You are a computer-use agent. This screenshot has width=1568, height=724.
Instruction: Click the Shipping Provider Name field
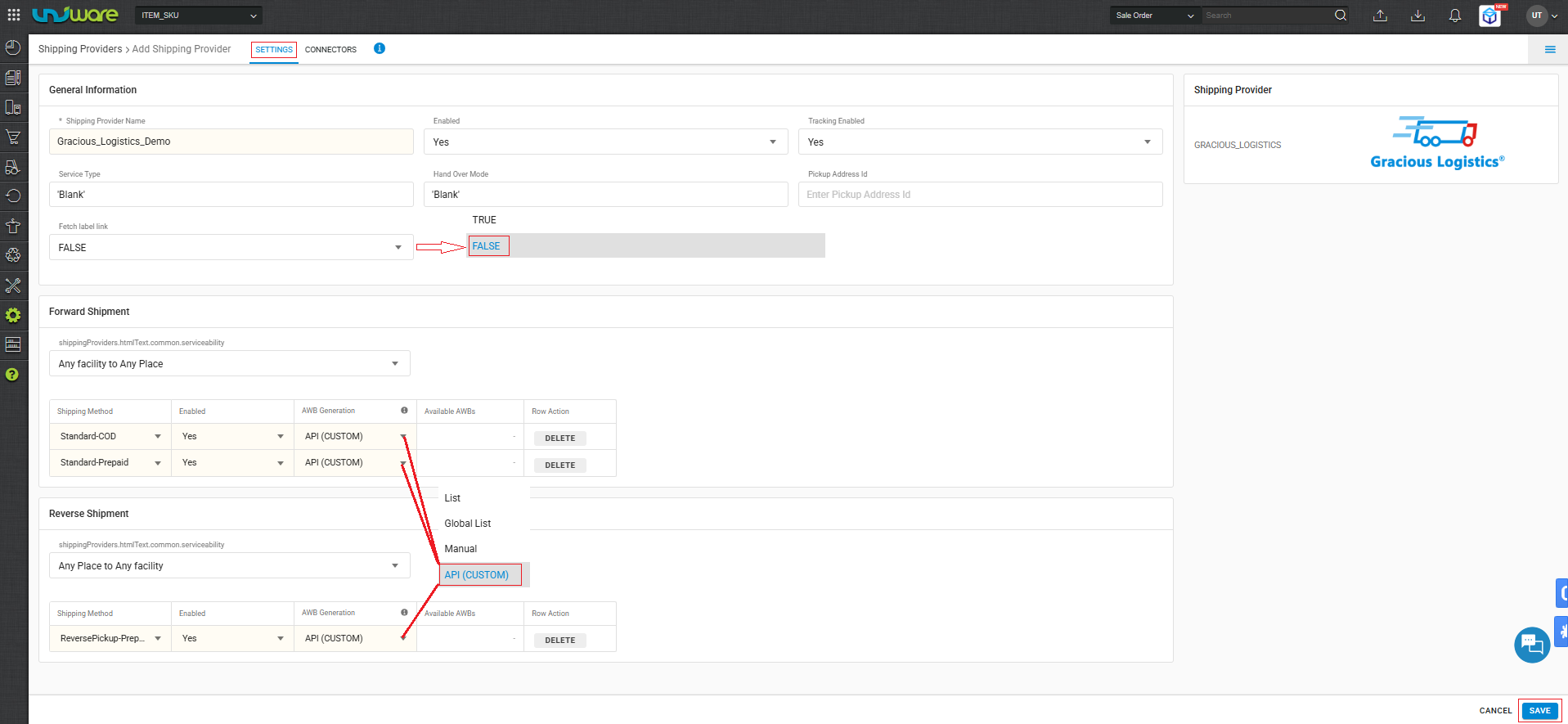(231, 142)
